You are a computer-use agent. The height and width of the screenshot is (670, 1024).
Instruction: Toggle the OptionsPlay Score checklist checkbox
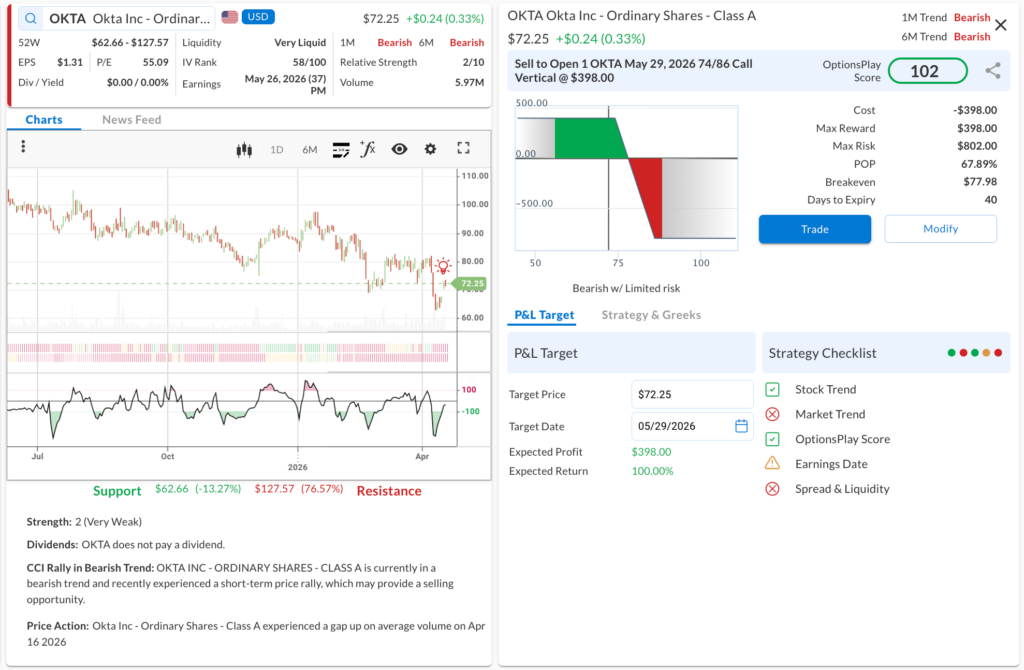772,439
